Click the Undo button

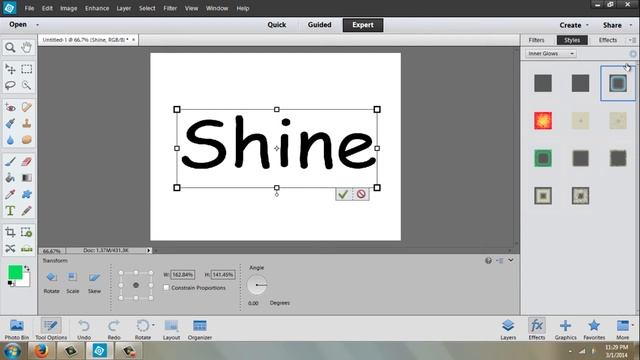tap(84, 329)
